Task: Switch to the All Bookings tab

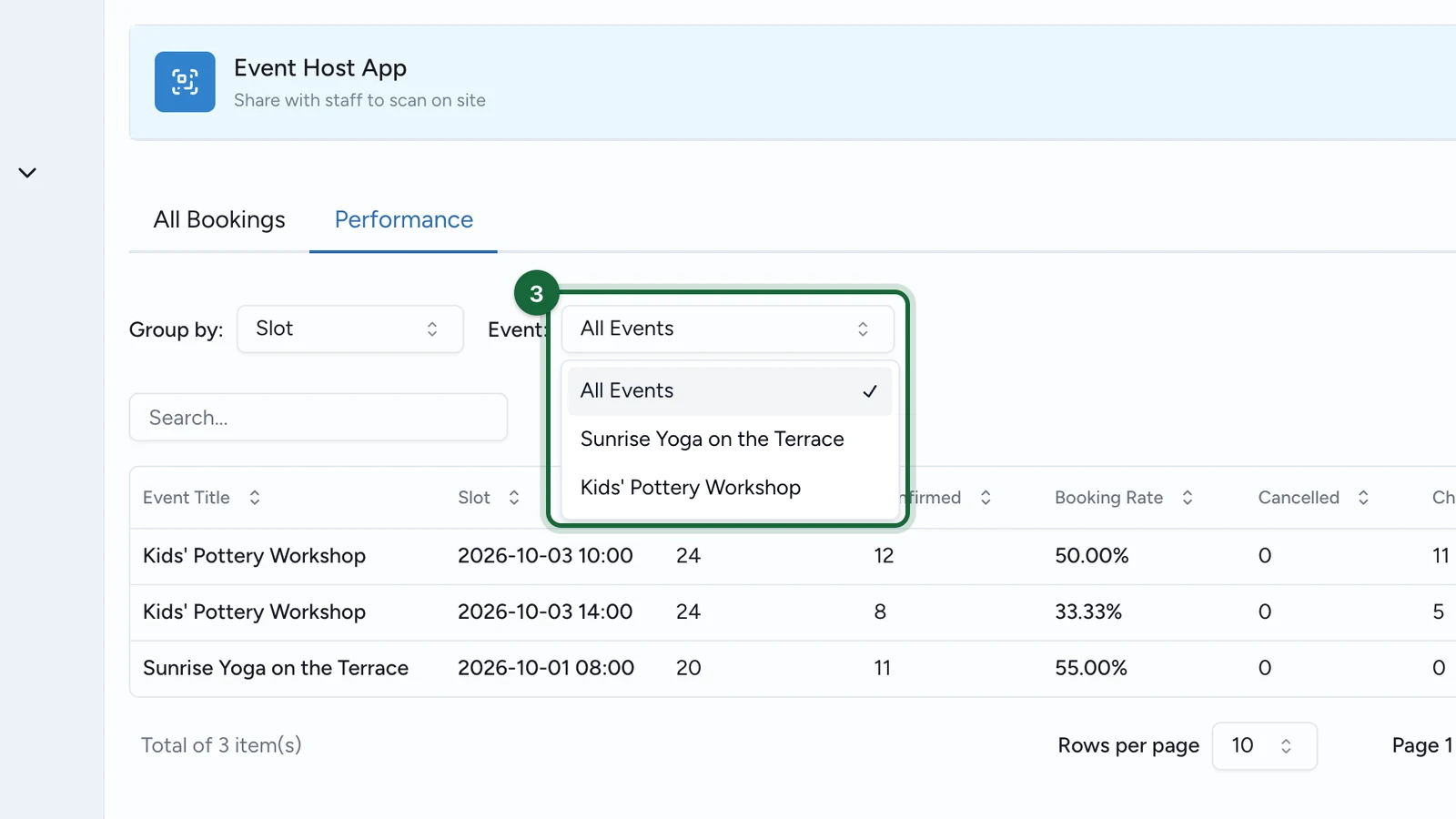Action: coord(219,219)
